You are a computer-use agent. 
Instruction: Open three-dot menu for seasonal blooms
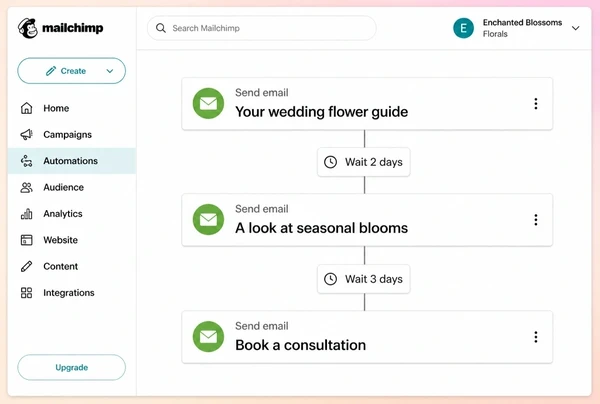click(536, 220)
